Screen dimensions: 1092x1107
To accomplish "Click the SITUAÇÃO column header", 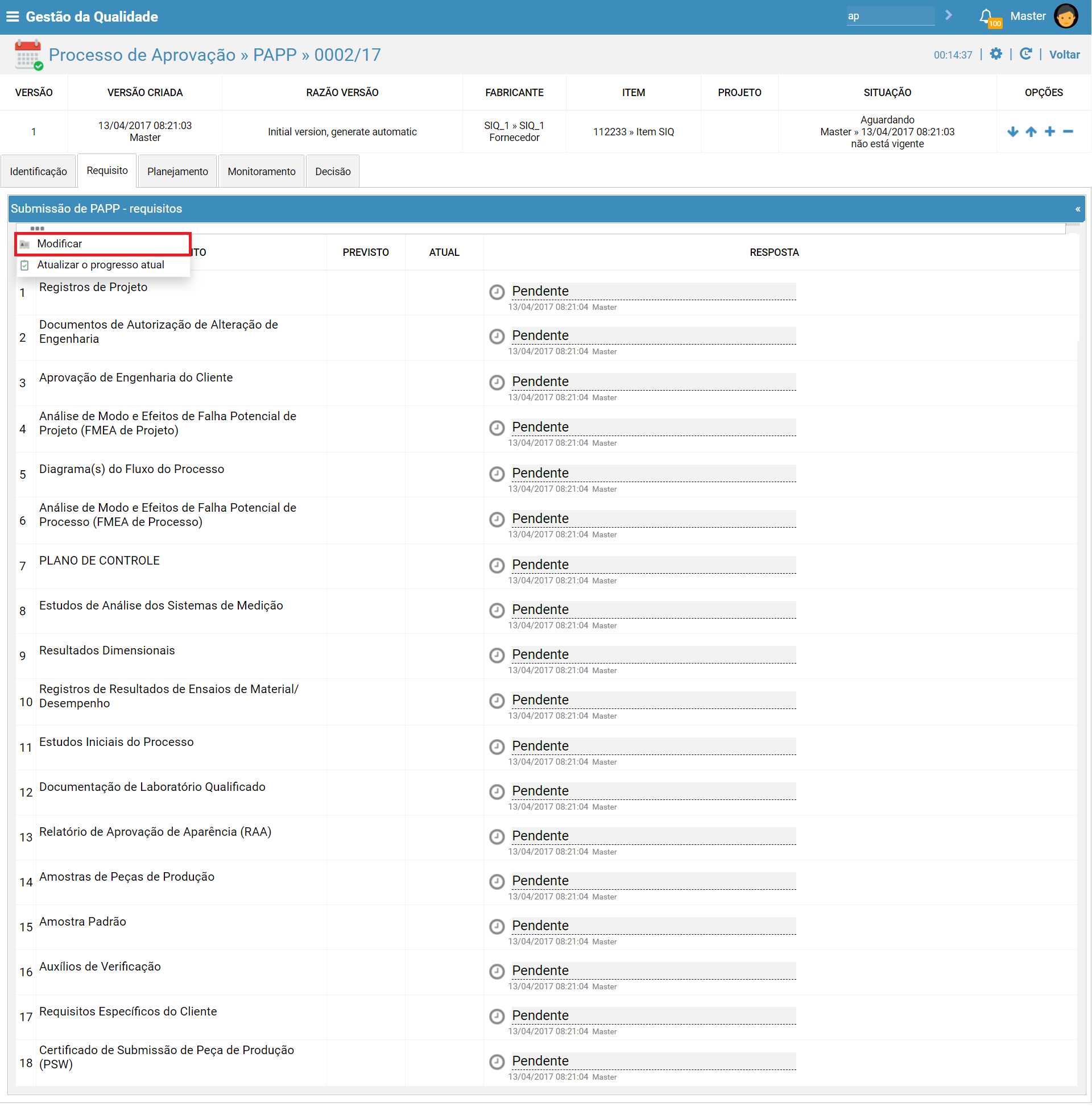I will click(887, 93).
